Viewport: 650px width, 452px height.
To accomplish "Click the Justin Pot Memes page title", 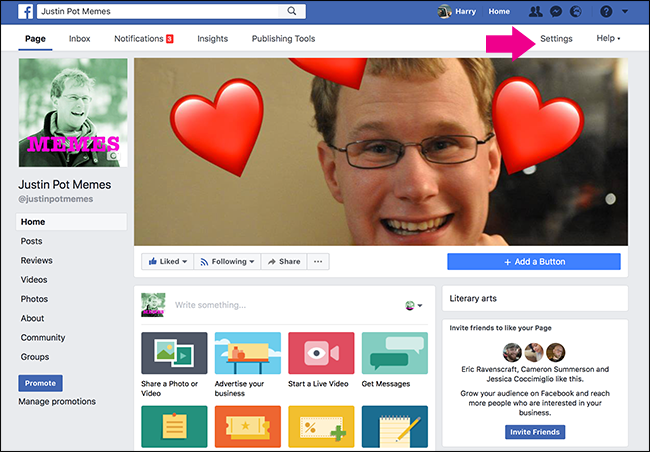I will click(65, 185).
